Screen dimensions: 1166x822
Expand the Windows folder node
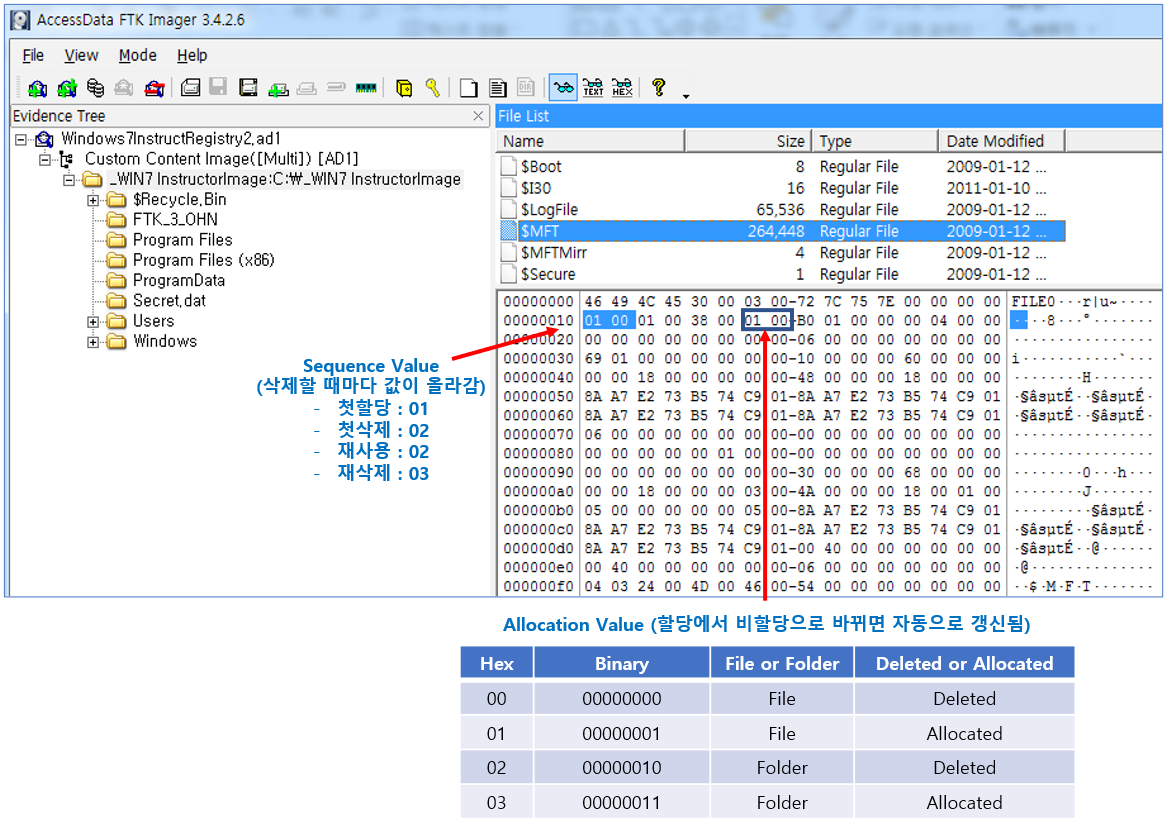tap(92, 341)
